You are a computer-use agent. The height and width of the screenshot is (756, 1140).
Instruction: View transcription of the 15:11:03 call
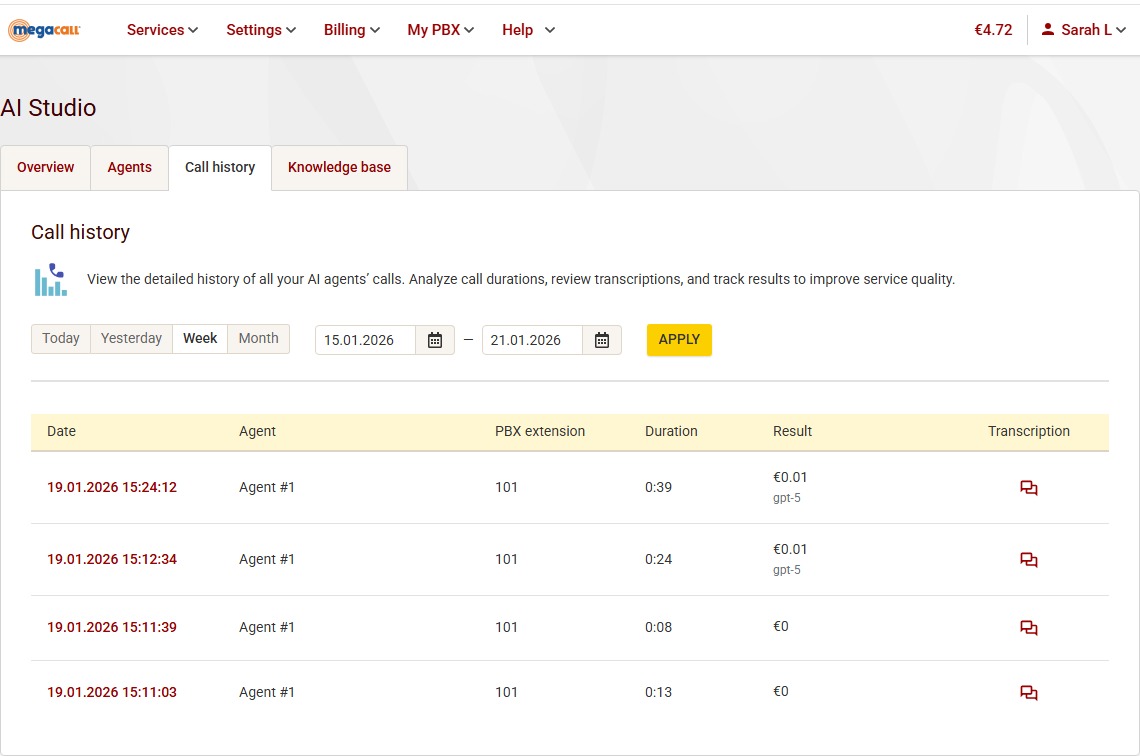pos(1028,693)
